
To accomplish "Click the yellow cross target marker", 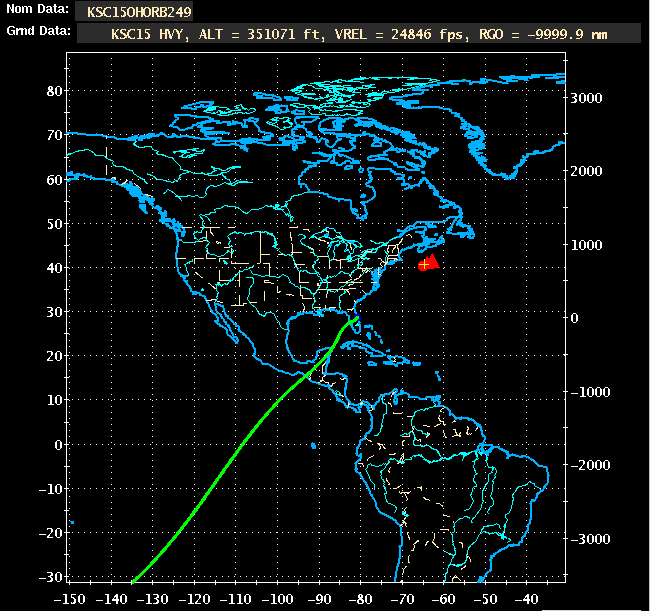I will [x=424, y=264].
